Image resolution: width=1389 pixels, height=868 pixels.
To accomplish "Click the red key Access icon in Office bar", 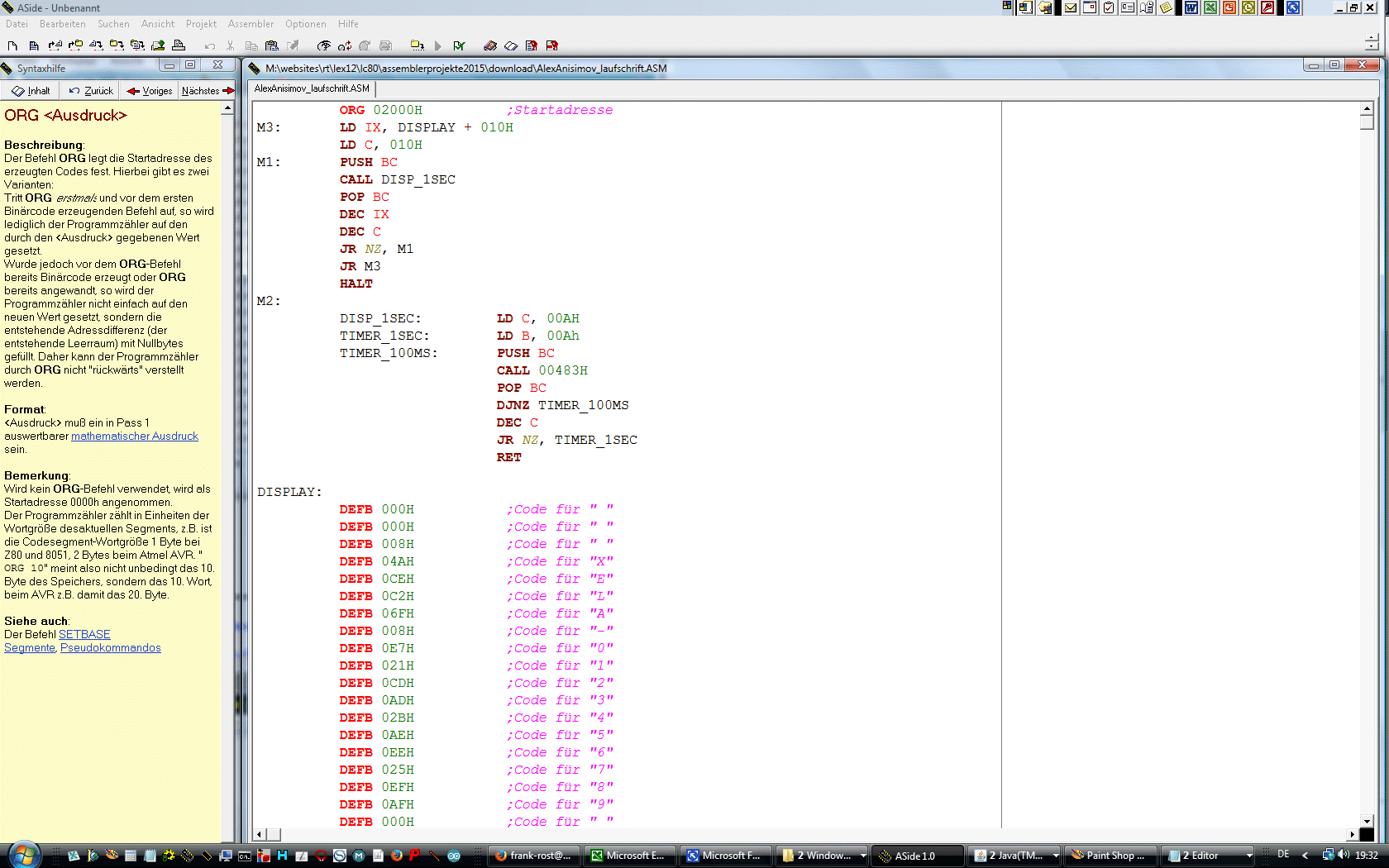I will tap(1267, 7).
